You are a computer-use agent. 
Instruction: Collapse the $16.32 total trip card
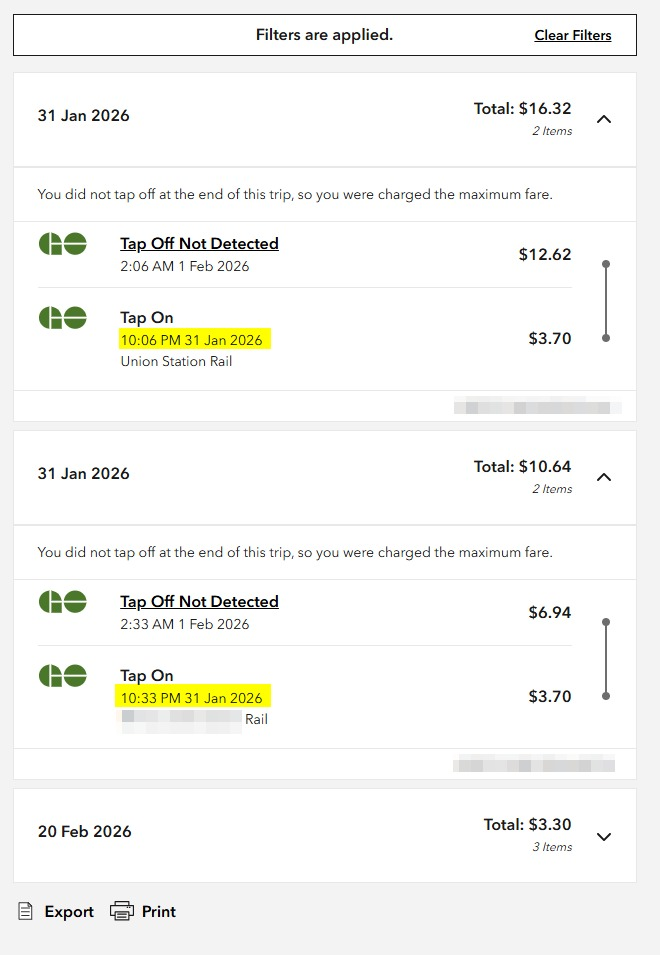point(603,119)
